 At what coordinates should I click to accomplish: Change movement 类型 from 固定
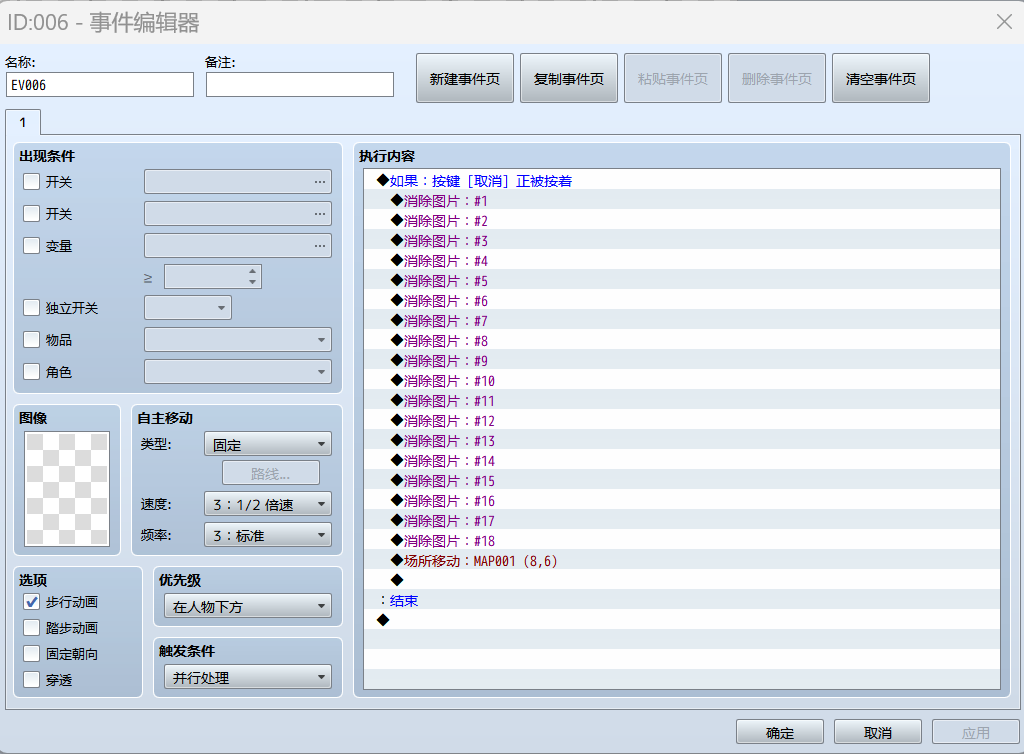coord(268,445)
